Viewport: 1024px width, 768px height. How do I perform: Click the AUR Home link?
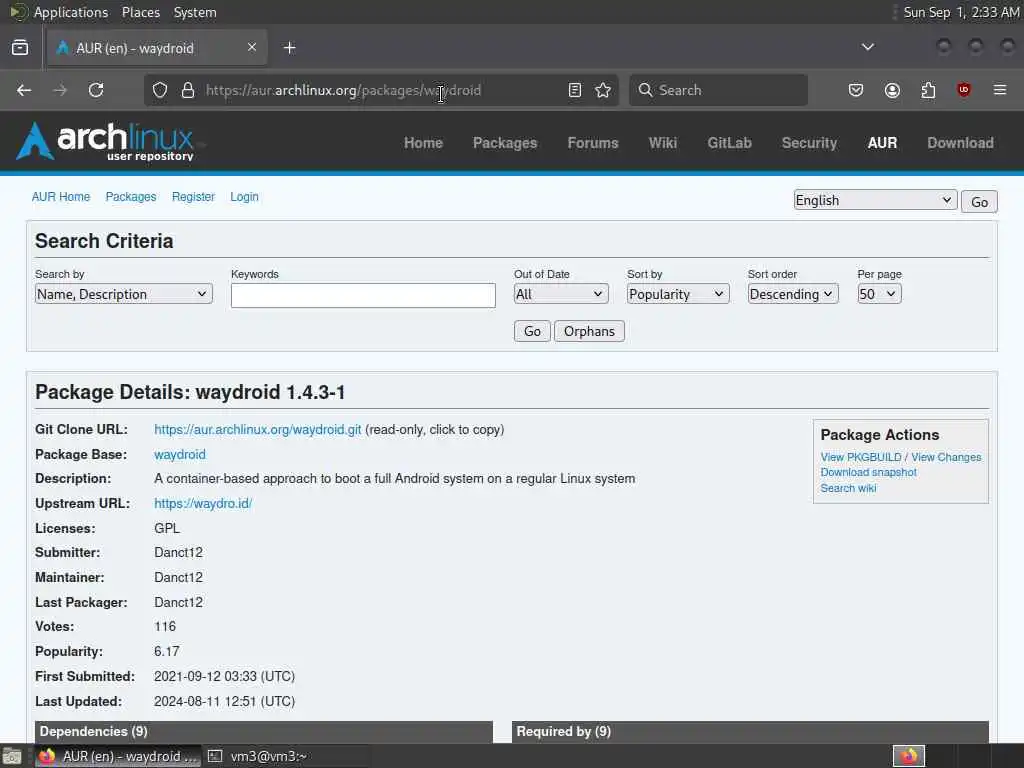[61, 197]
